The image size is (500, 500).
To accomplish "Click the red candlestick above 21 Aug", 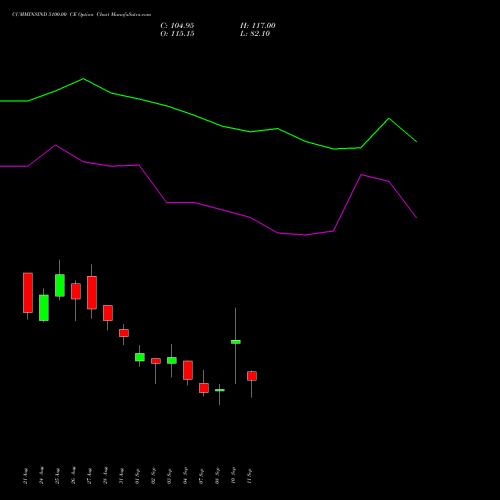I will [28, 293].
